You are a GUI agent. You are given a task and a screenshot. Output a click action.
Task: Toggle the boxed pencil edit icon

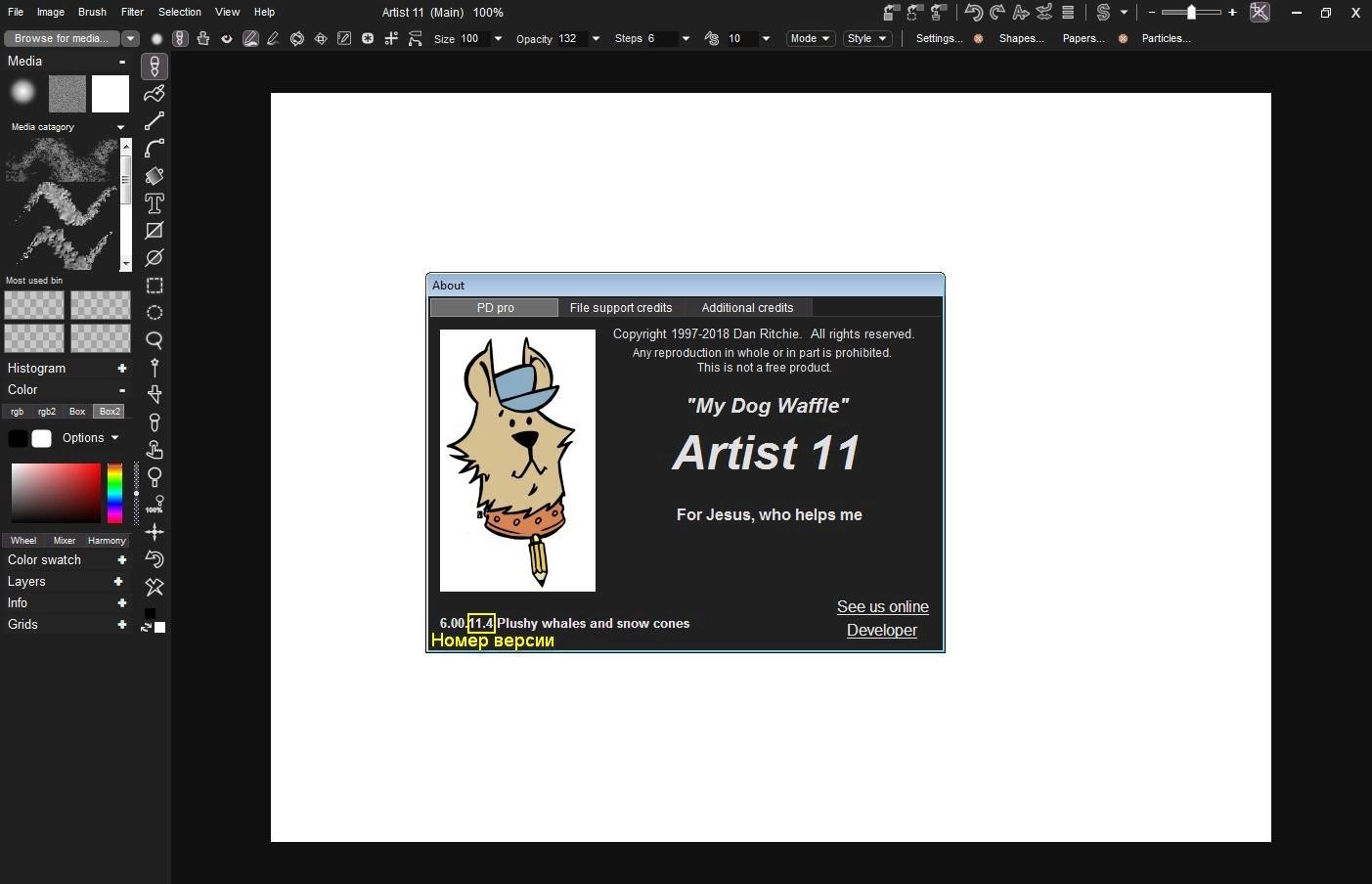(344, 39)
